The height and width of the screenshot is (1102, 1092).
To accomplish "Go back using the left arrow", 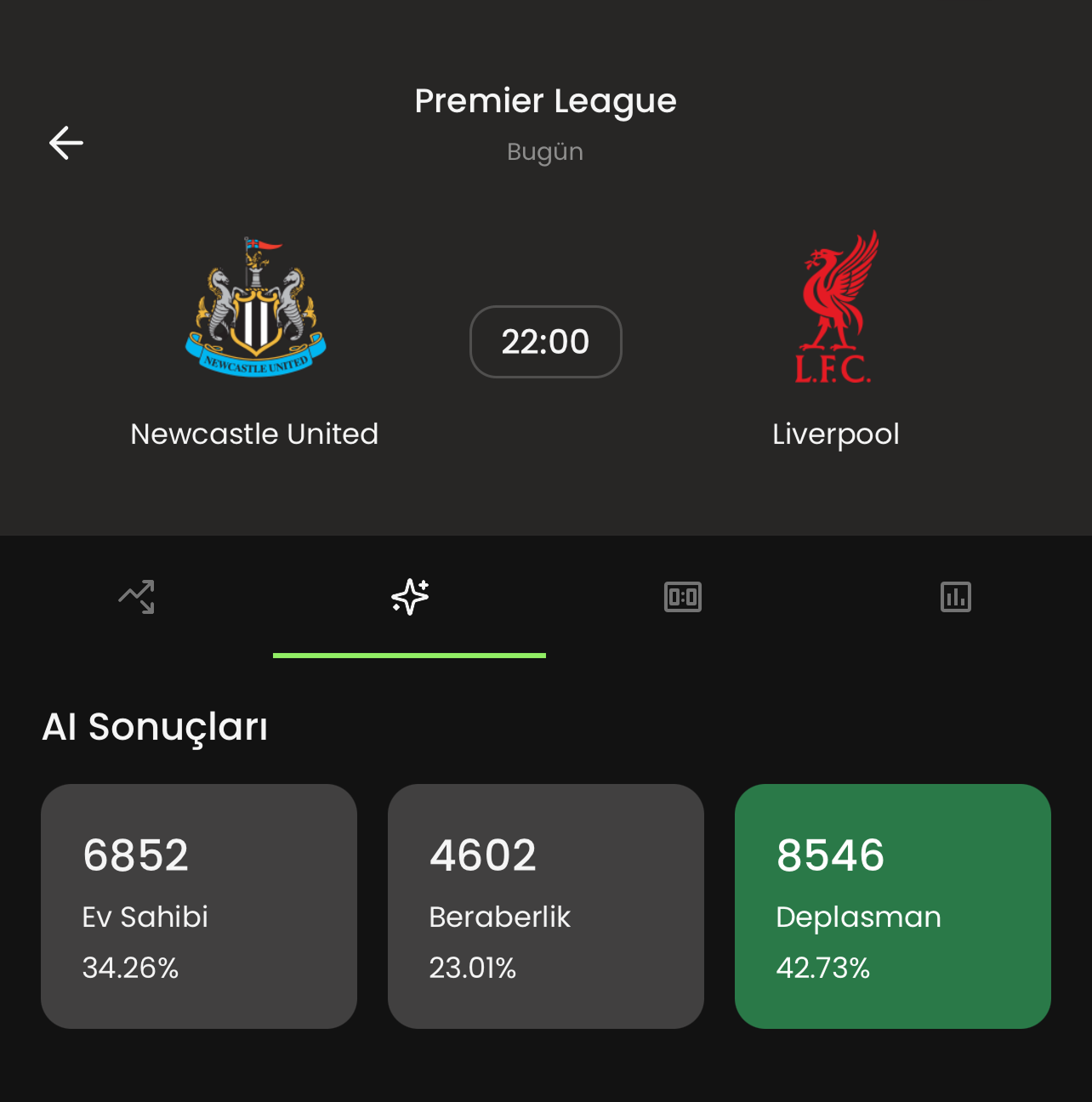I will pos(66,143).
